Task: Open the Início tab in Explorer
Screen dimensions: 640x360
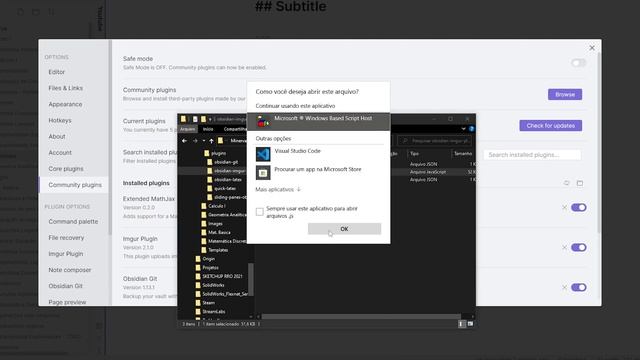Action: (x=208, y=129)
